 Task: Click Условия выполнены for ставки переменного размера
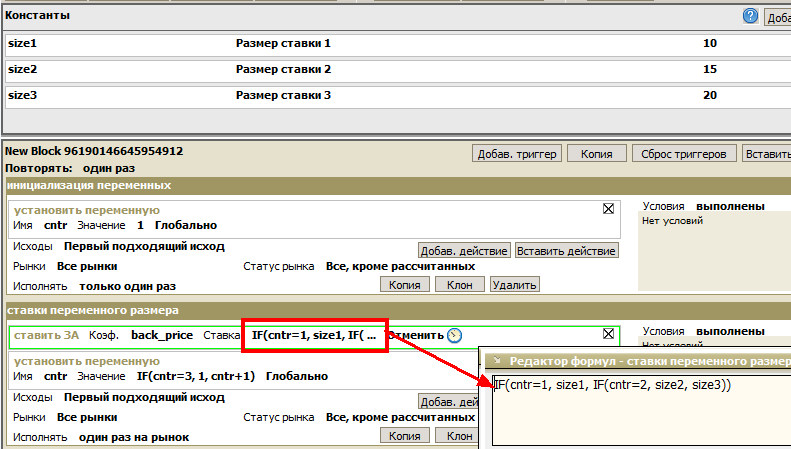pos(730,331)
